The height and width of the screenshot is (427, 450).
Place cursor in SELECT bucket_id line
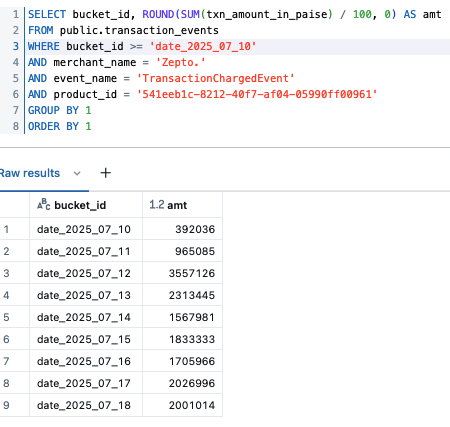[x=235, y=14]
